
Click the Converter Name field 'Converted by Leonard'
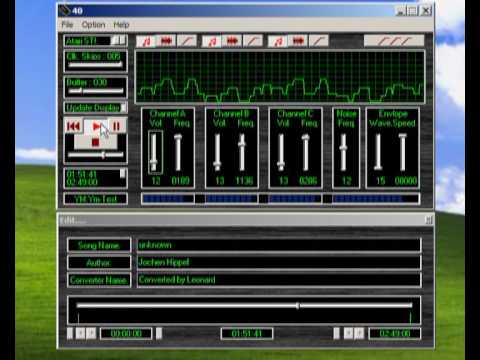[279, 280]
